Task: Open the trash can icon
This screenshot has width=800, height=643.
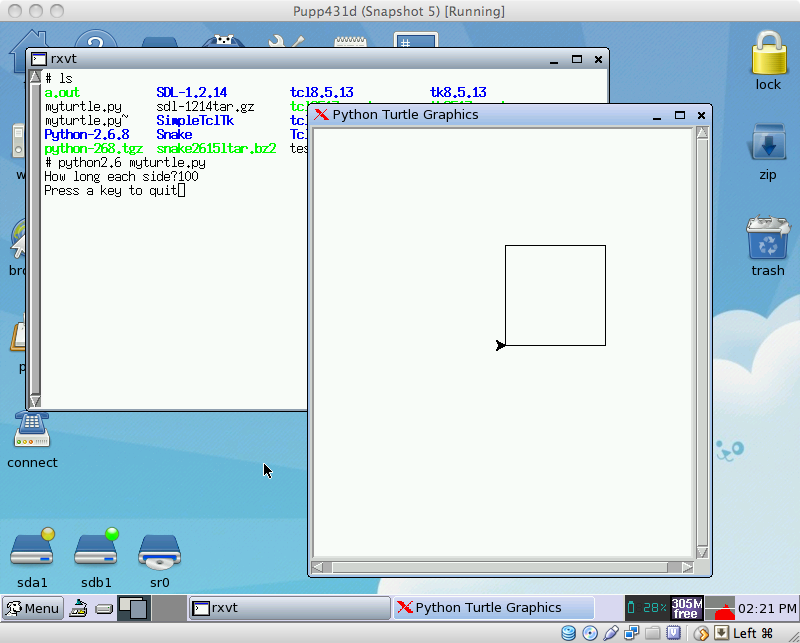Action: click(766, 237)
